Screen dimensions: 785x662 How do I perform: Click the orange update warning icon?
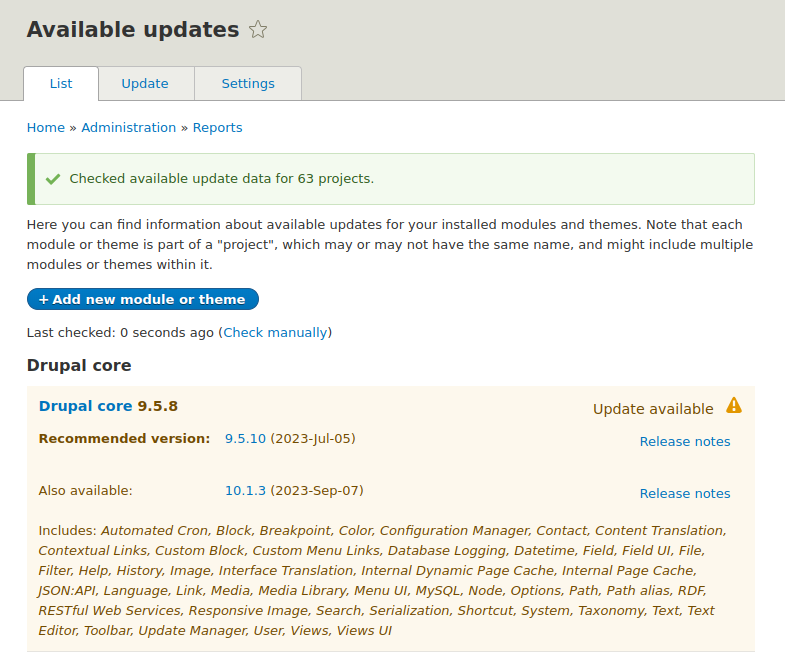[734, 405]
